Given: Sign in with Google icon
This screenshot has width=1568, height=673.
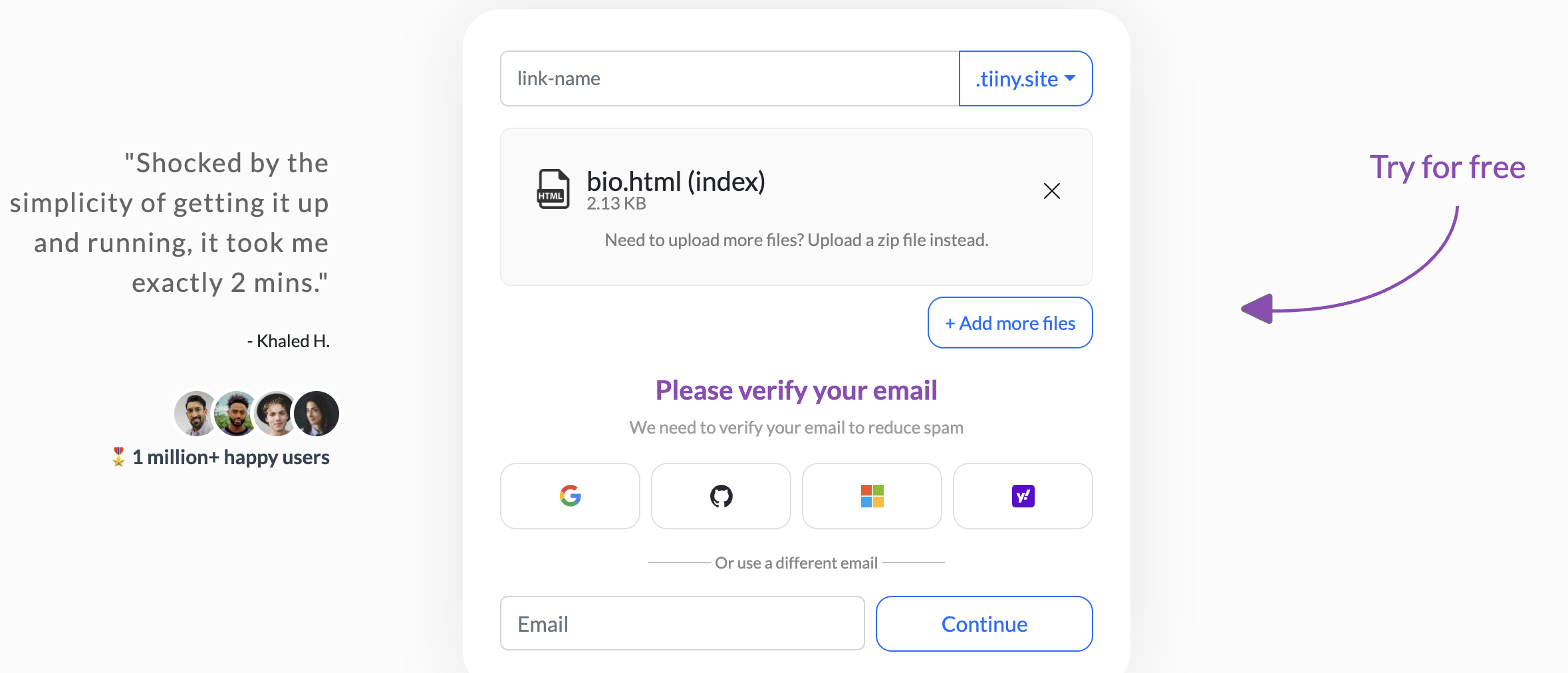Looking at the screenshot, I should click(570, 496).
